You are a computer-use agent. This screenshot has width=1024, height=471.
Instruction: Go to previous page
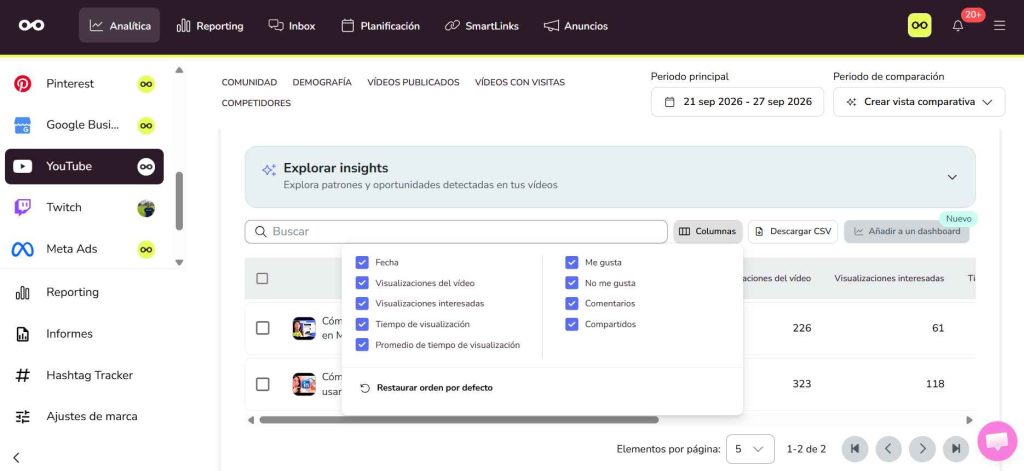click(x=888, y=449)
